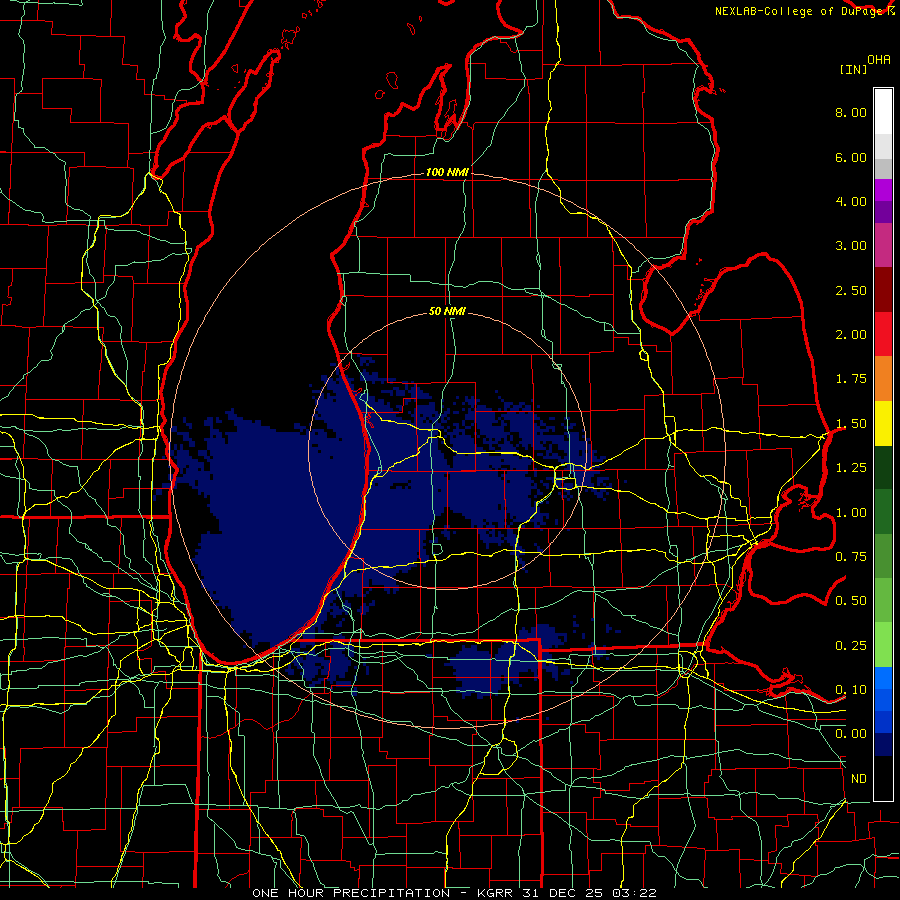Pick the bright red swatch on the scale
900x900 pixels.
[x=883, y=334]
